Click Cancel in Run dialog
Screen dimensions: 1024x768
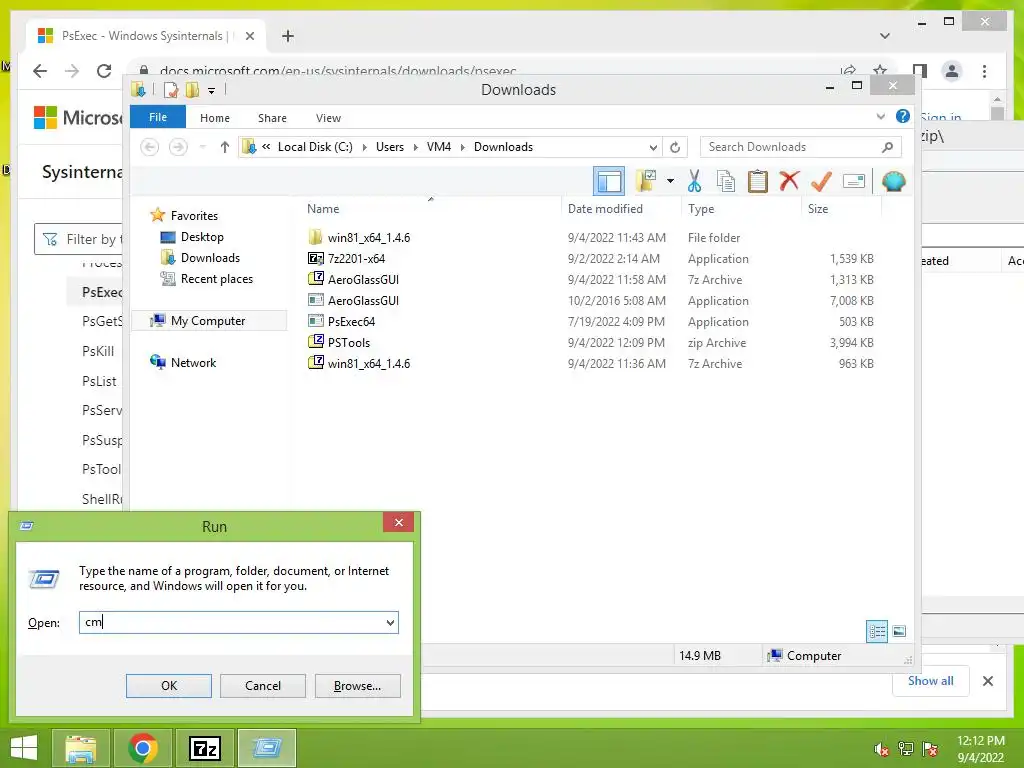coord(263,686)
